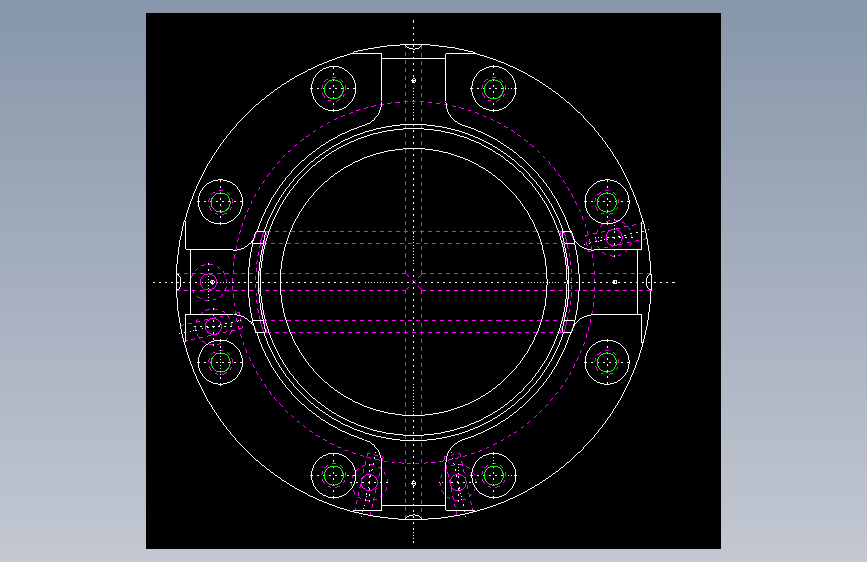Click the center point of the flange drawing

[414, 282]
